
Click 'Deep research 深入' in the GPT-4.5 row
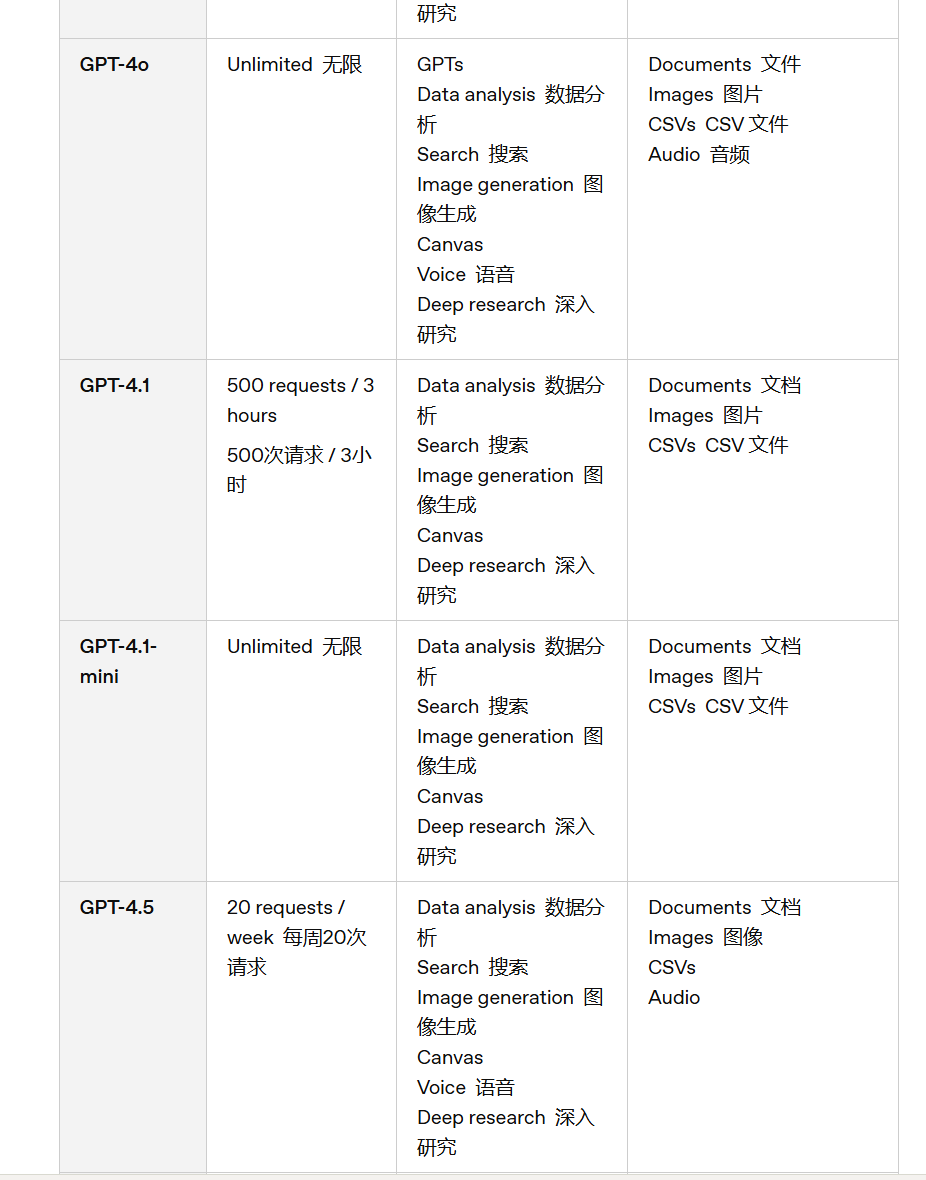pos(506,1118)
